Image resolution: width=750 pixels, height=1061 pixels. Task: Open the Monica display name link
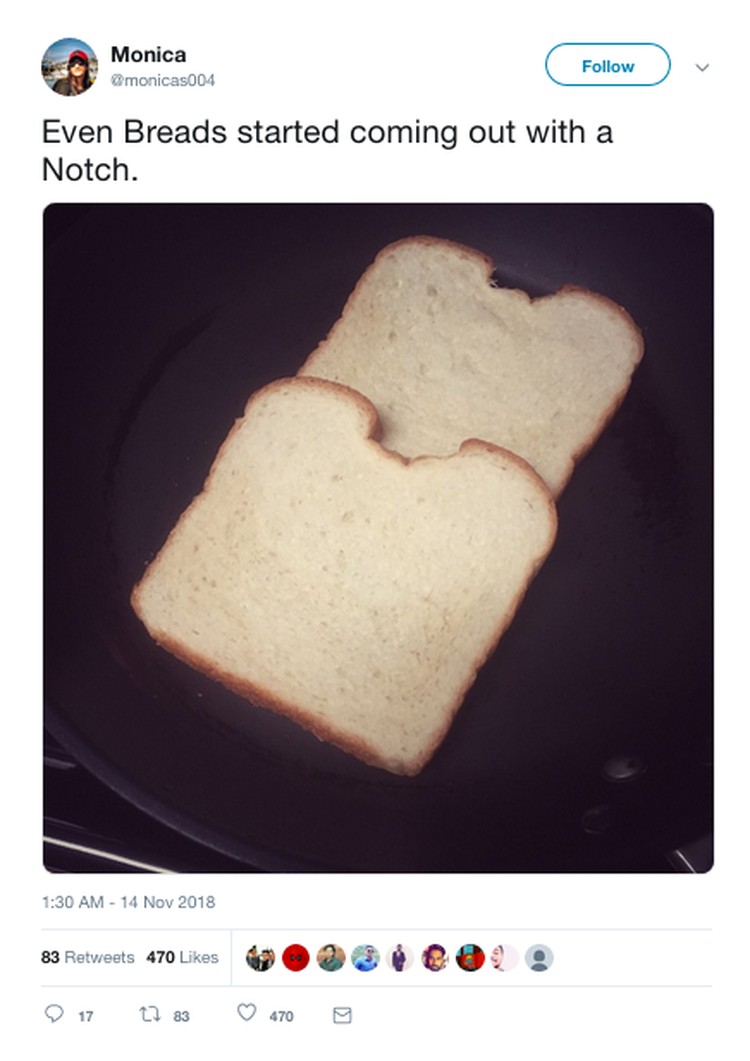[148, 54]
